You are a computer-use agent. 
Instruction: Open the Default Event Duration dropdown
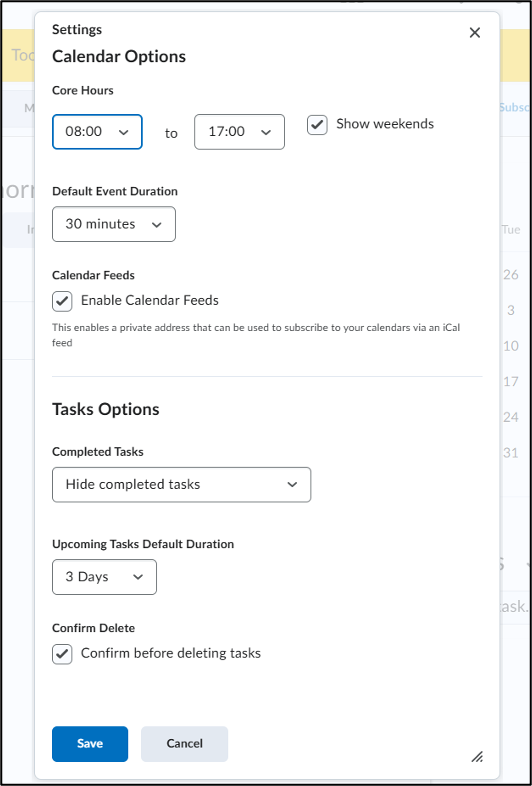[x=114, y=224]
